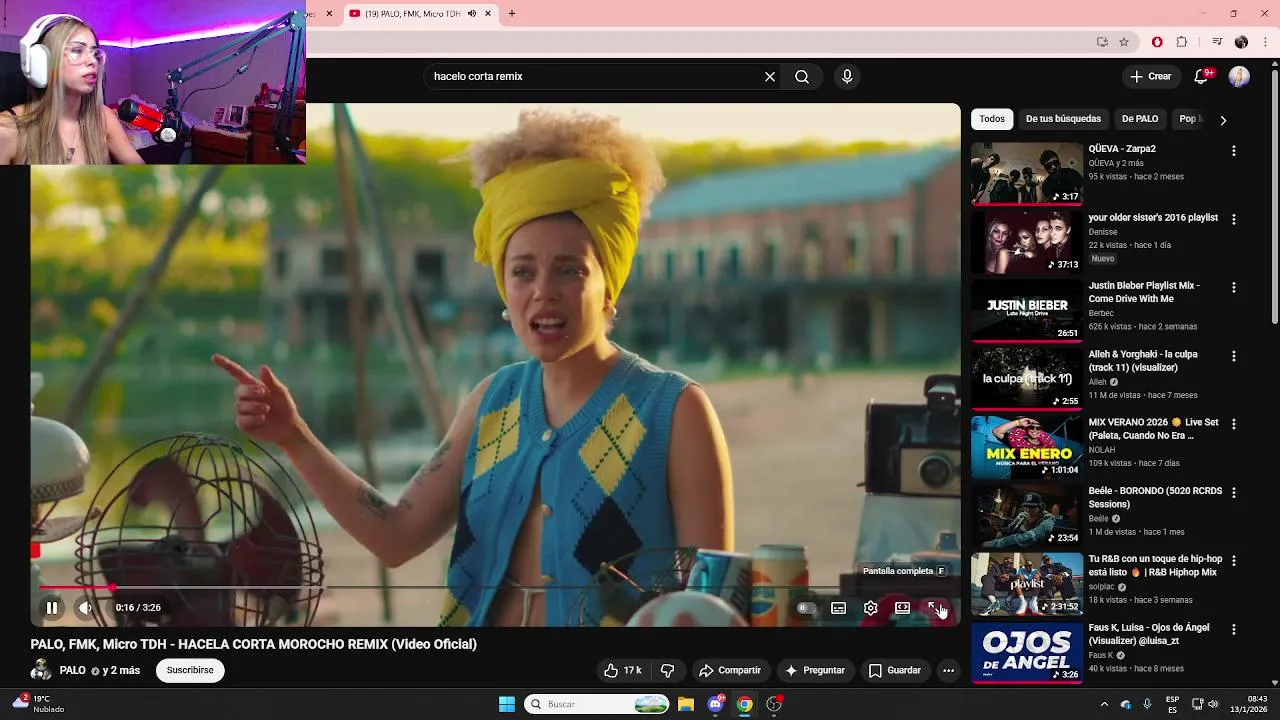This screenshot has height=720, width=1280.
Task: Open more actions beside Guardar
Action: click(x=948, y=670)
